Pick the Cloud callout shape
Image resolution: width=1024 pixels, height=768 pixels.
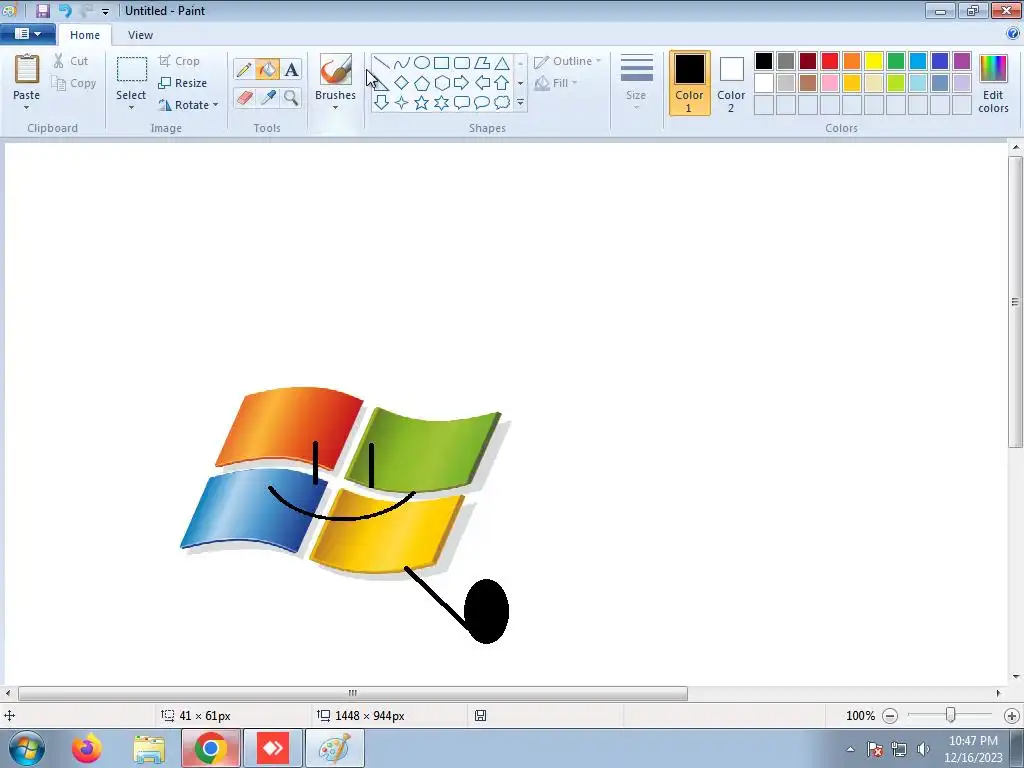(x=502, y=103)
